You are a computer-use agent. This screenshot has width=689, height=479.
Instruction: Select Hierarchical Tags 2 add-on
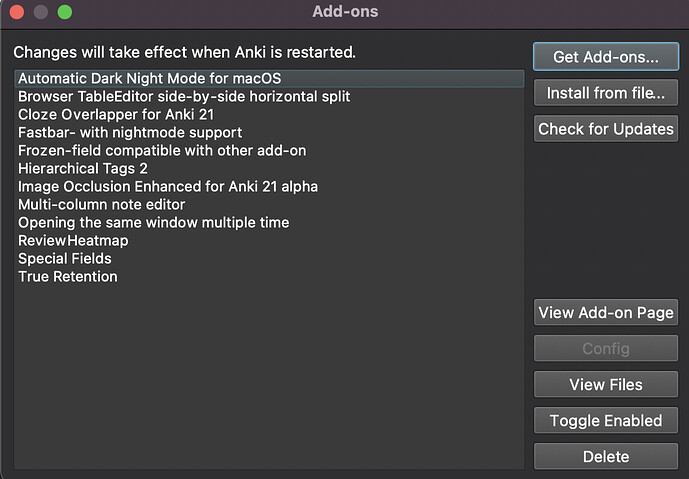click(269, 168)
